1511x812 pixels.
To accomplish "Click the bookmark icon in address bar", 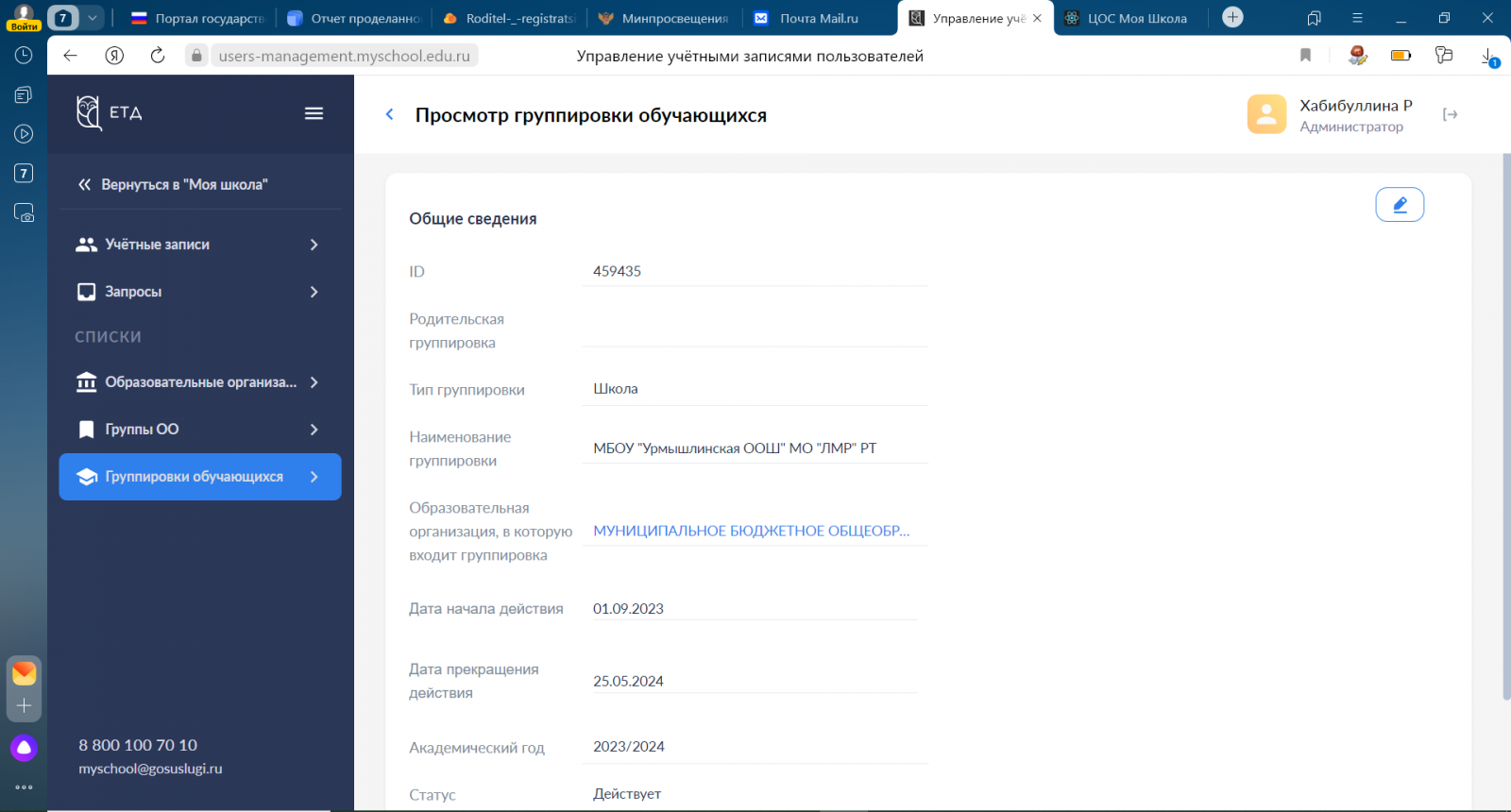I will 1305,56.
